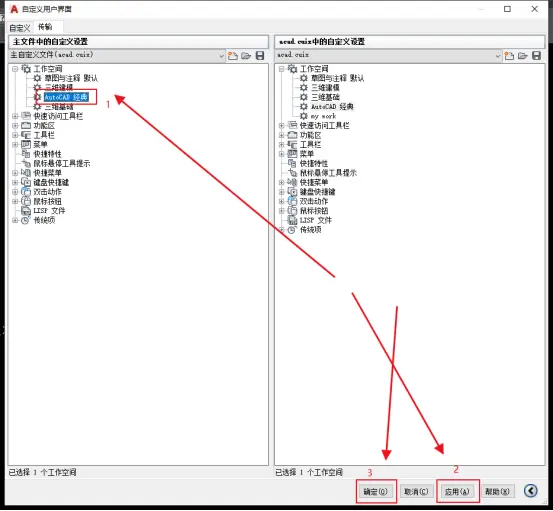Expand 快速访问工具栏 in the left tree
The width and height of the screenshot is (553, 511).
click(15, 116)
